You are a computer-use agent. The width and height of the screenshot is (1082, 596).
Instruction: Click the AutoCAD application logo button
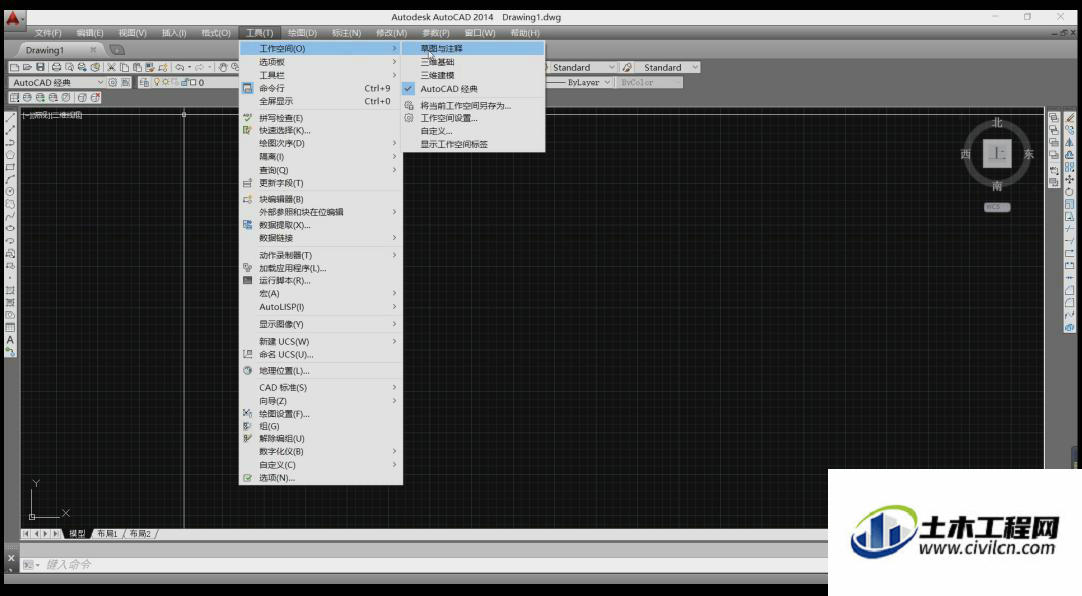pyautogui.click(x=13, y=19)
